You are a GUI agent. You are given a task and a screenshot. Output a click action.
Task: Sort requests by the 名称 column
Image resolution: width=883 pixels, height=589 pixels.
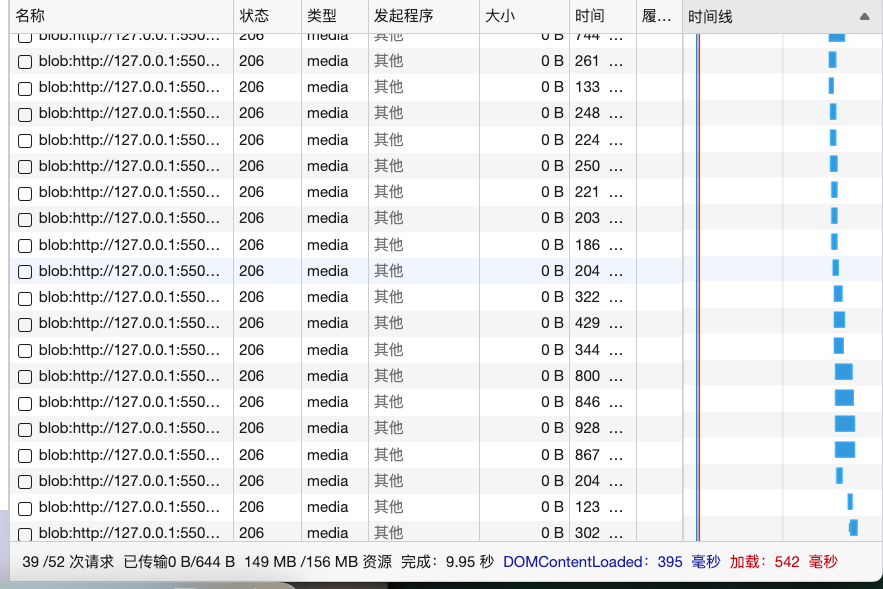click(x=30, y=17)
